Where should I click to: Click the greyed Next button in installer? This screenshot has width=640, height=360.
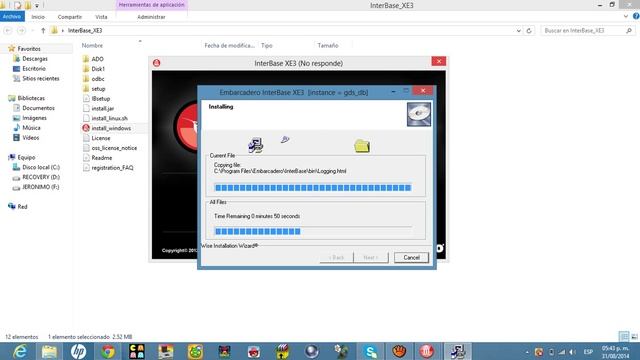[371, 258]
